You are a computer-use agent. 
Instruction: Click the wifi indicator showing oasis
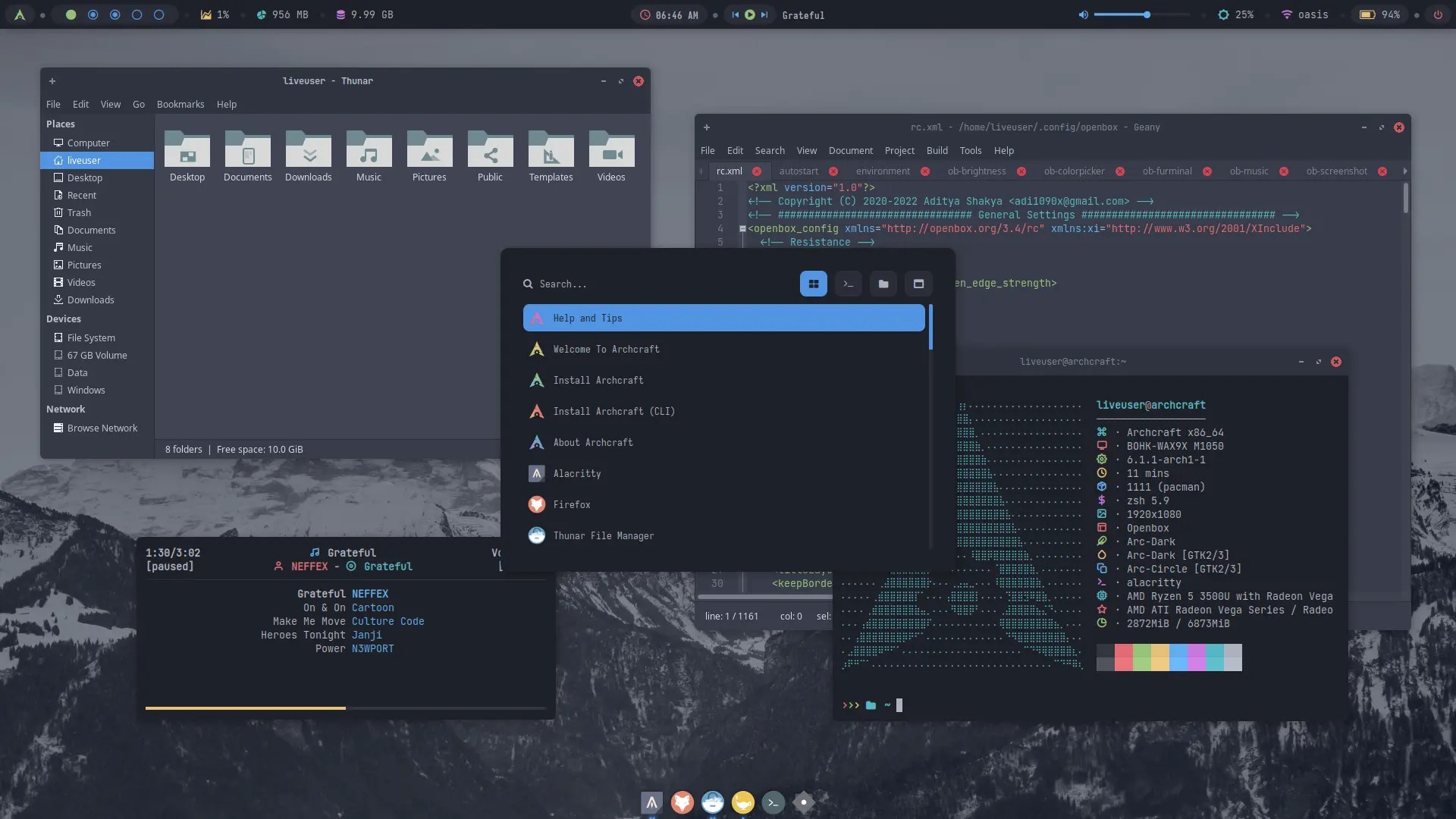pyautogui.click(x=1305, y=14)
